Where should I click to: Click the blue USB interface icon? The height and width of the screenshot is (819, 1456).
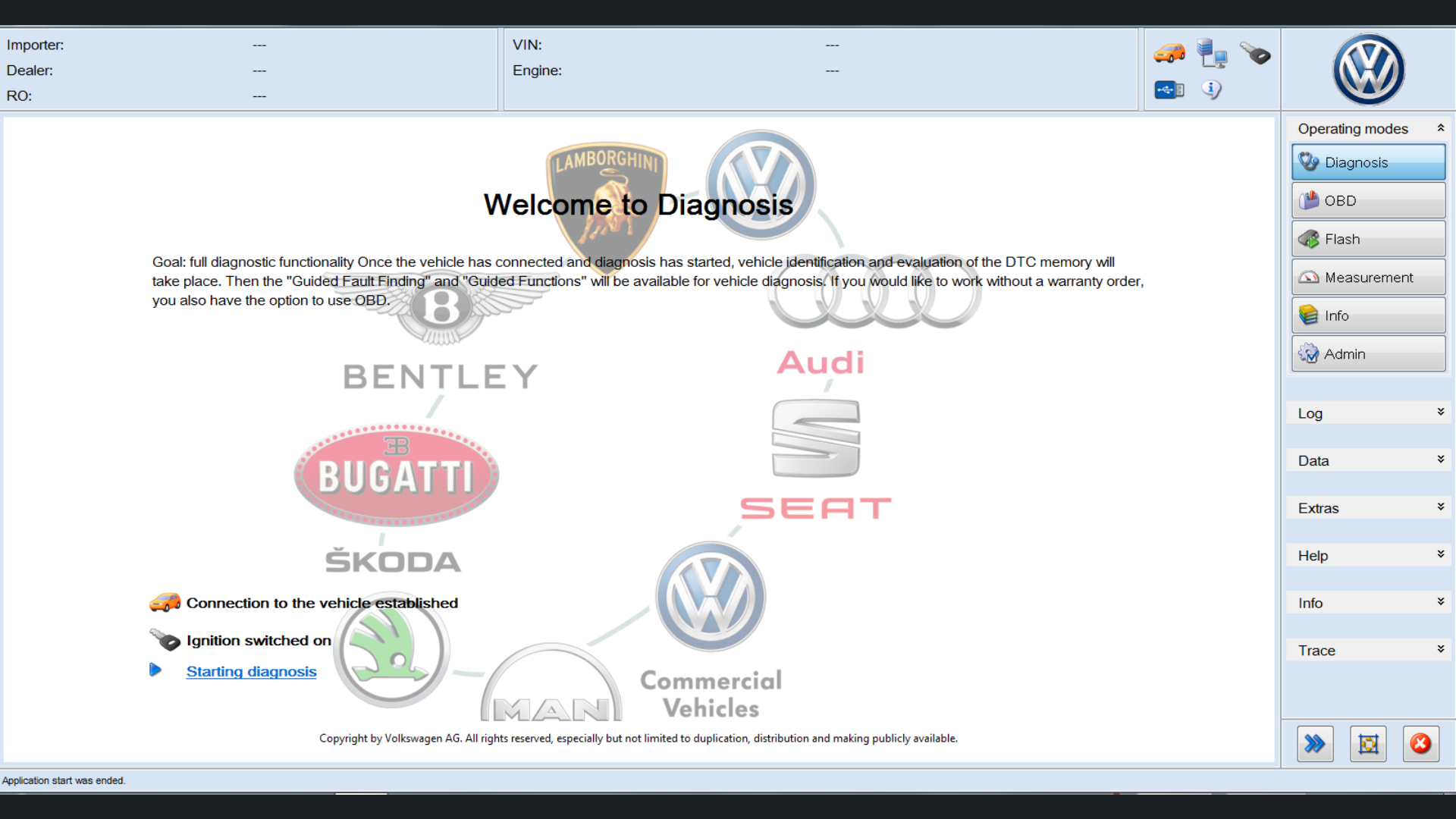coord(1169,90)
